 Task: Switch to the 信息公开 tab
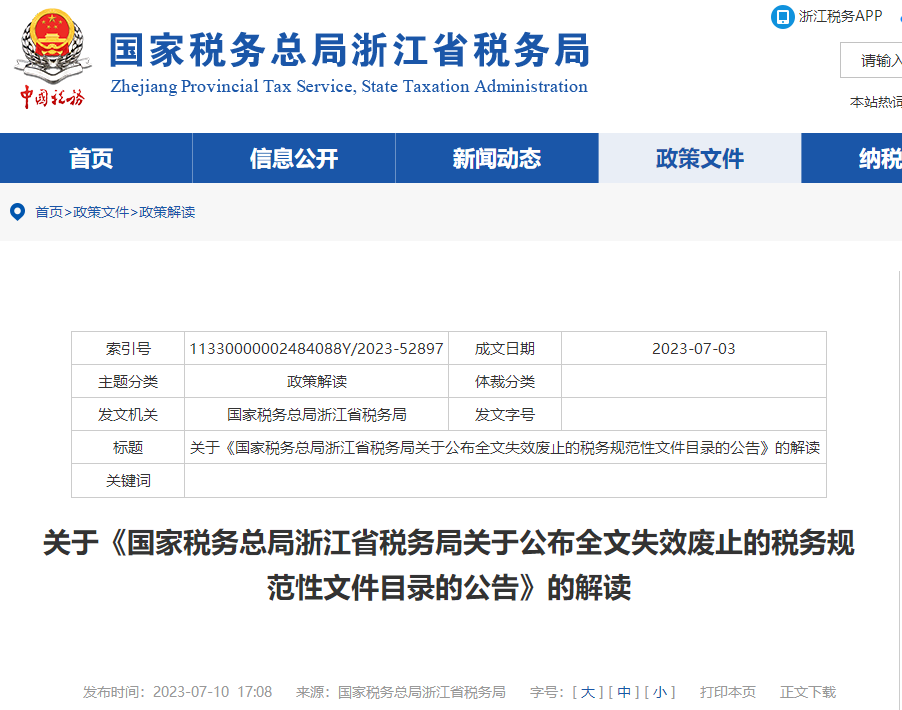(293, 157)
